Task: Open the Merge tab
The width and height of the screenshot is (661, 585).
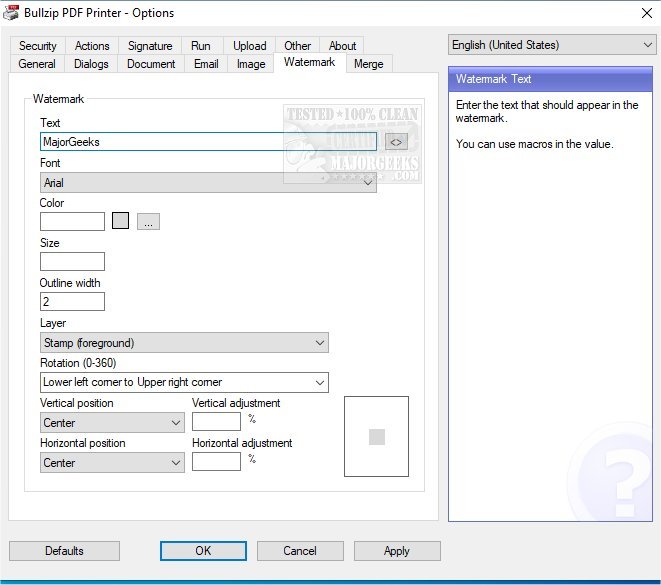Action: (x=369, y=64)
